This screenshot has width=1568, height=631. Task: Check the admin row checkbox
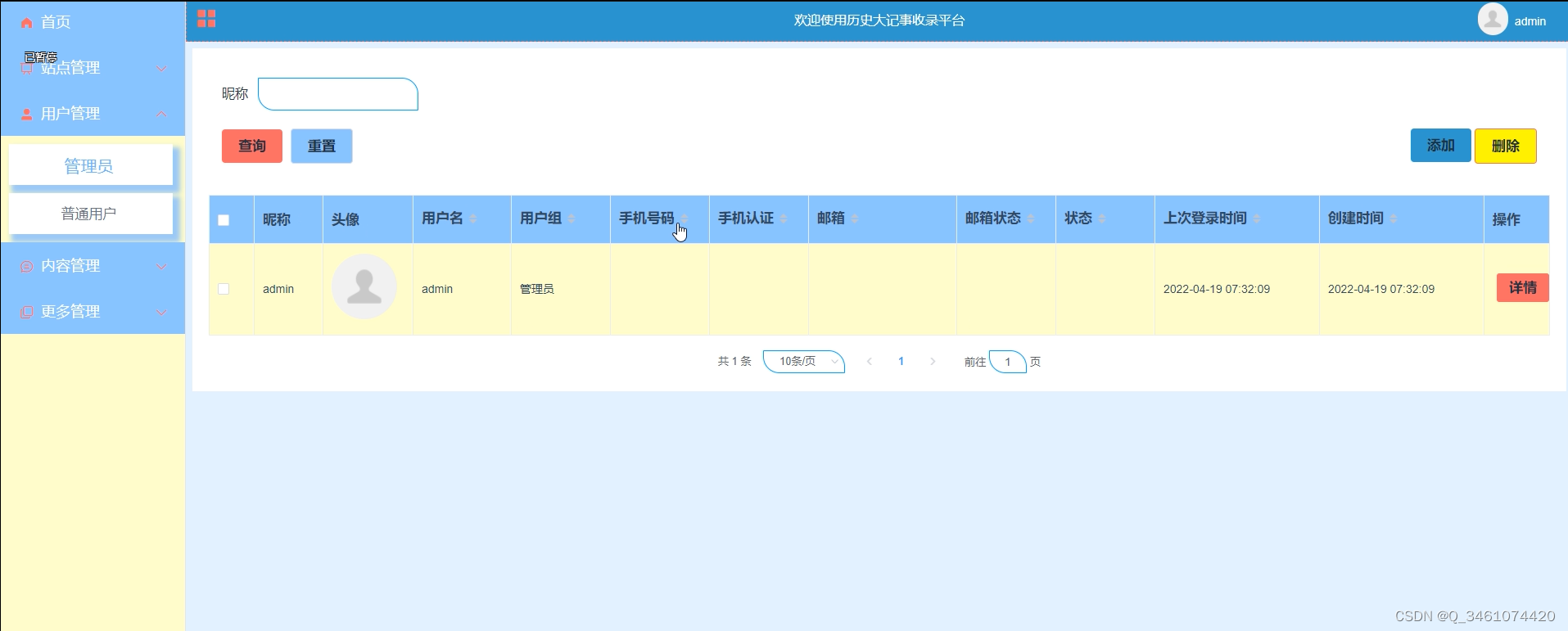pos(224,289)
